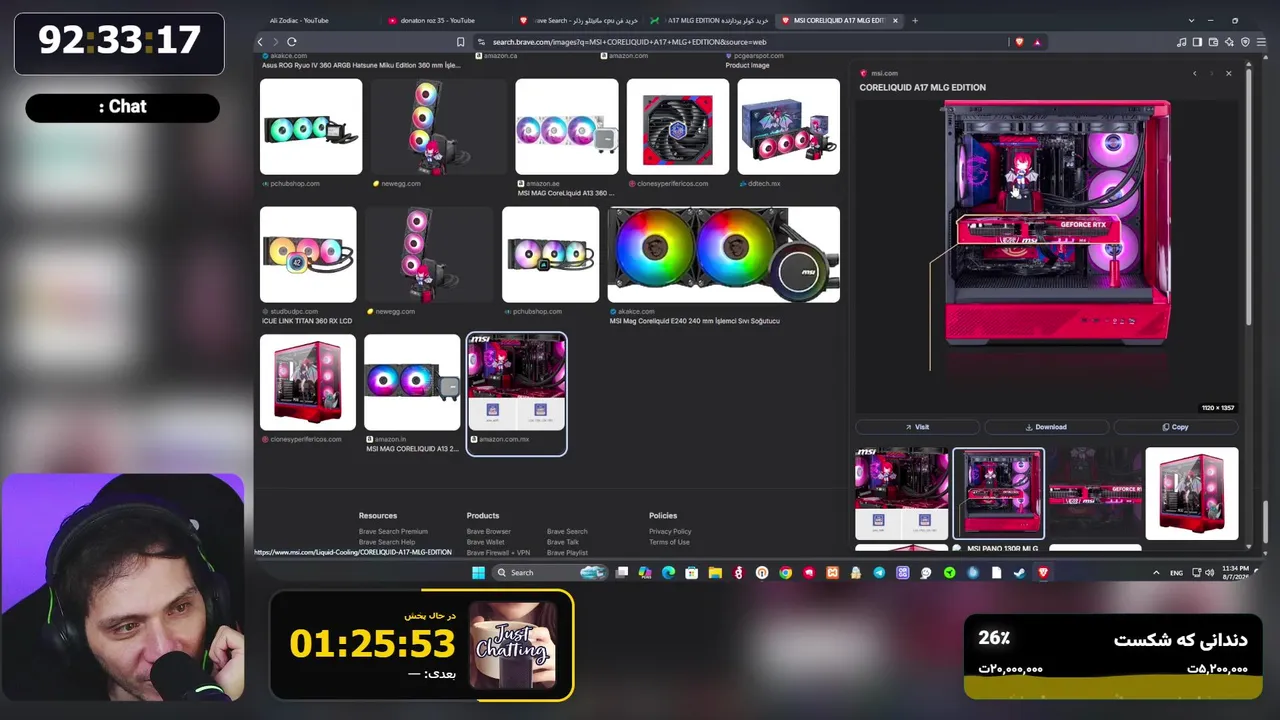This screenshot has height=720, width=1280.
Task: Click the Visit button
Action: tap(917, 427)
